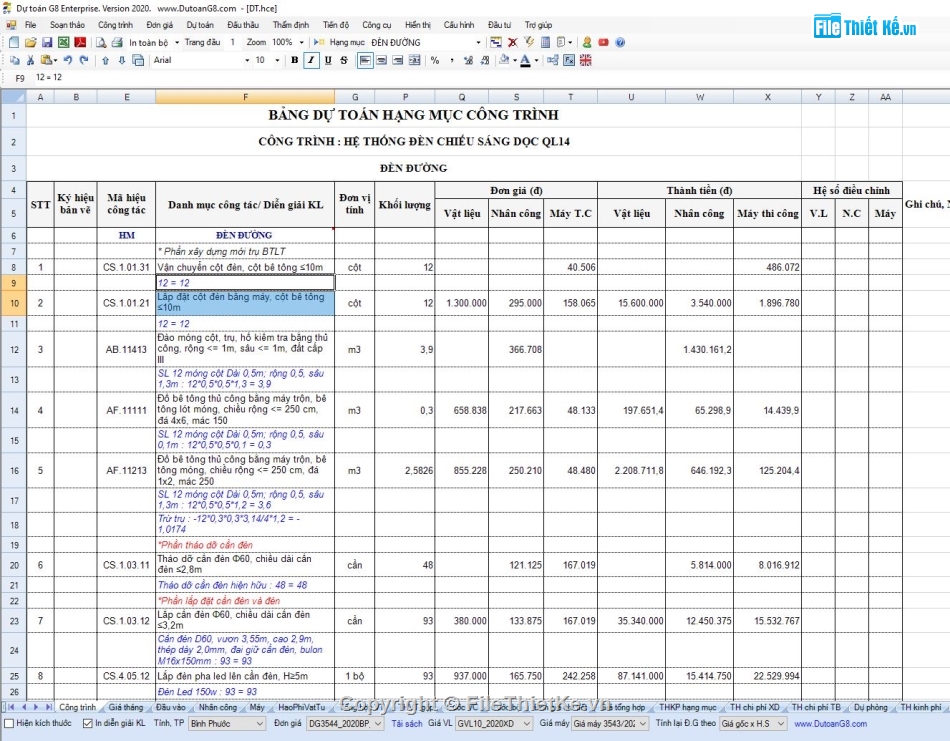Switch to the 'Giá tháng' sheet tab
This screenshot has height=741, width=950.
[125, 707]
